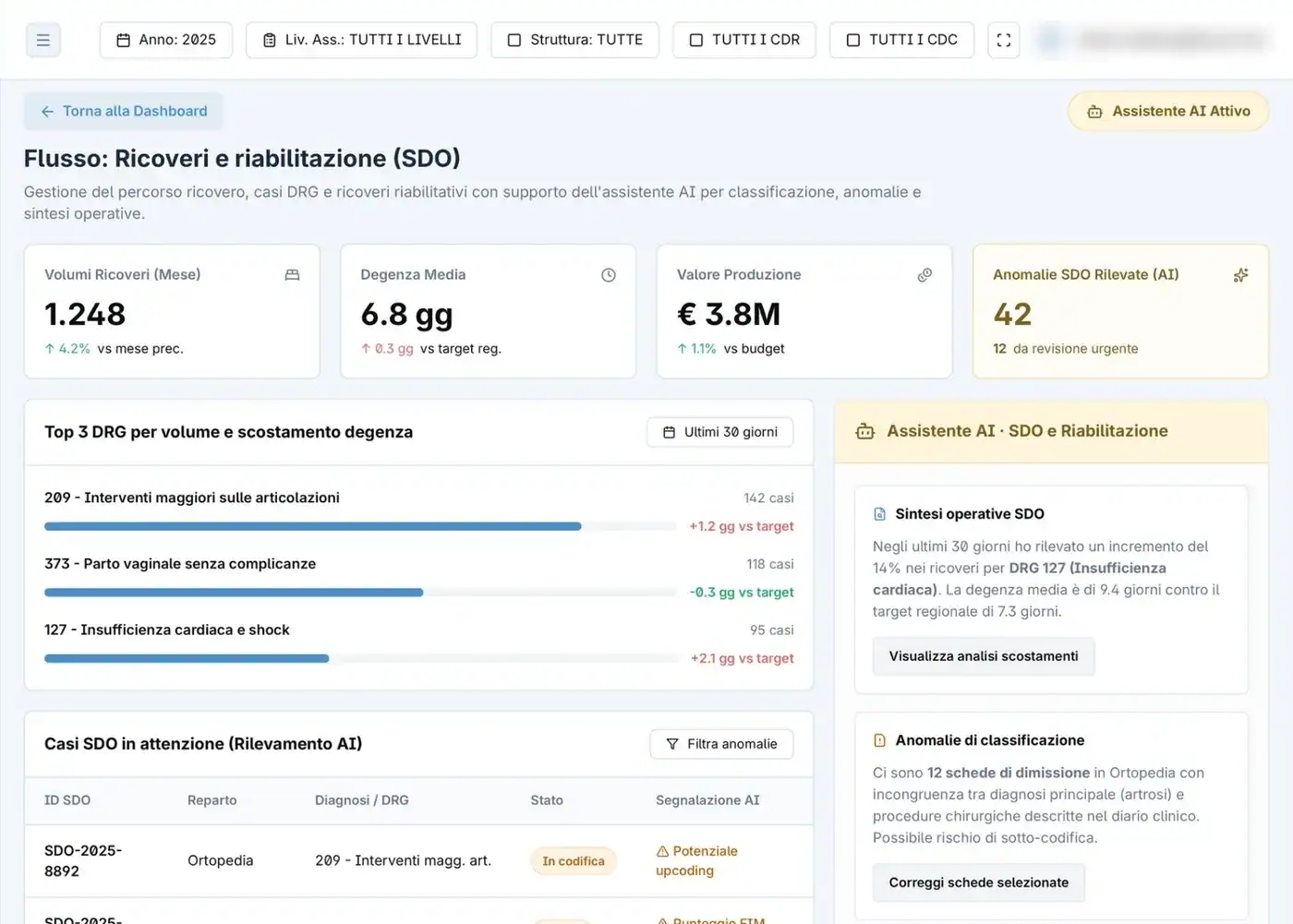Click the 209 - Interventi maggiori sulle articolazioni label
This screenshot has width=1293, height=924.
point(192,498)
